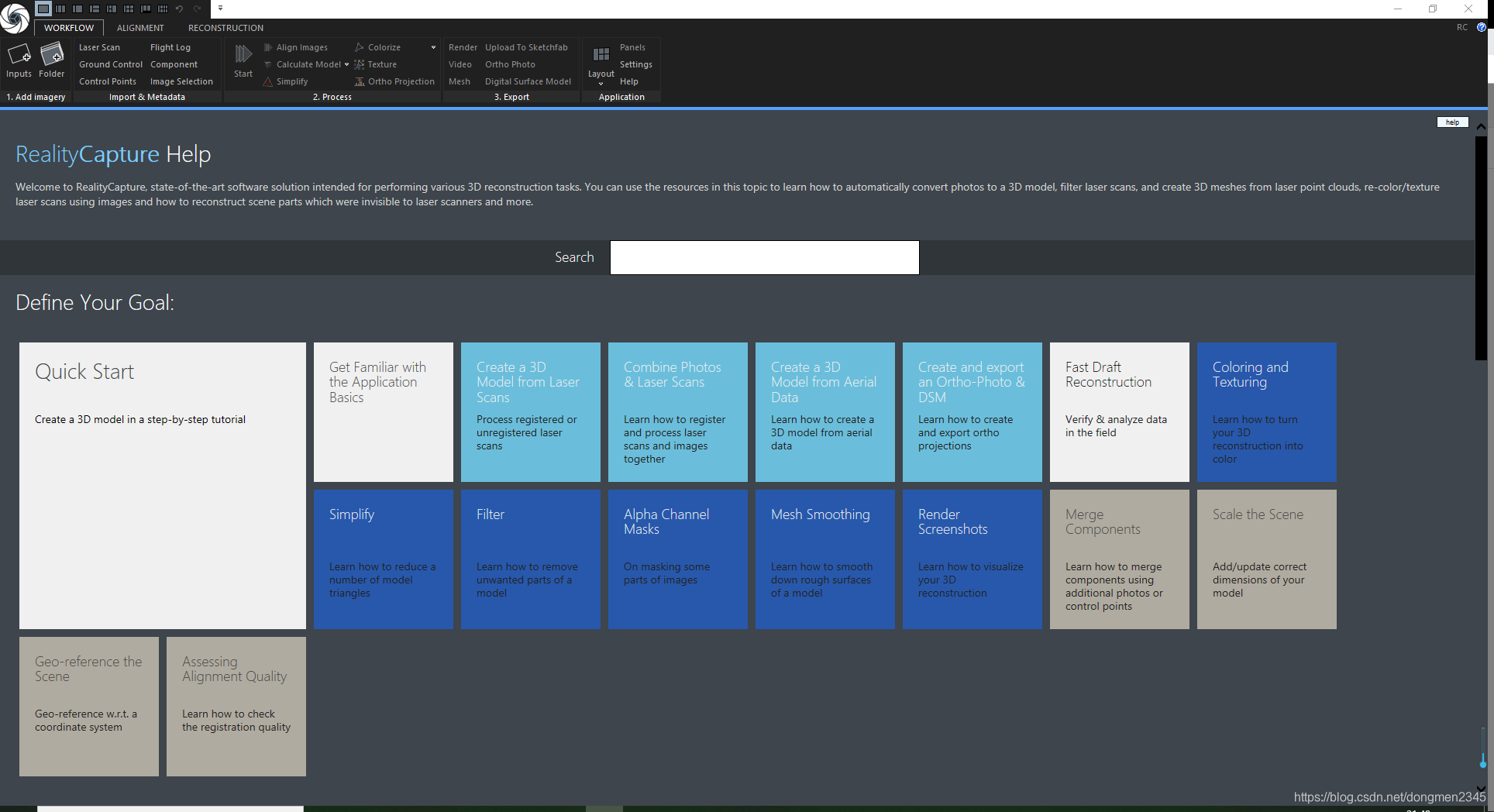The width and height of the screenshot is (1494, 812).
Task: Expand the Colorize group dropdown arrow
Action: coord(433,48)
